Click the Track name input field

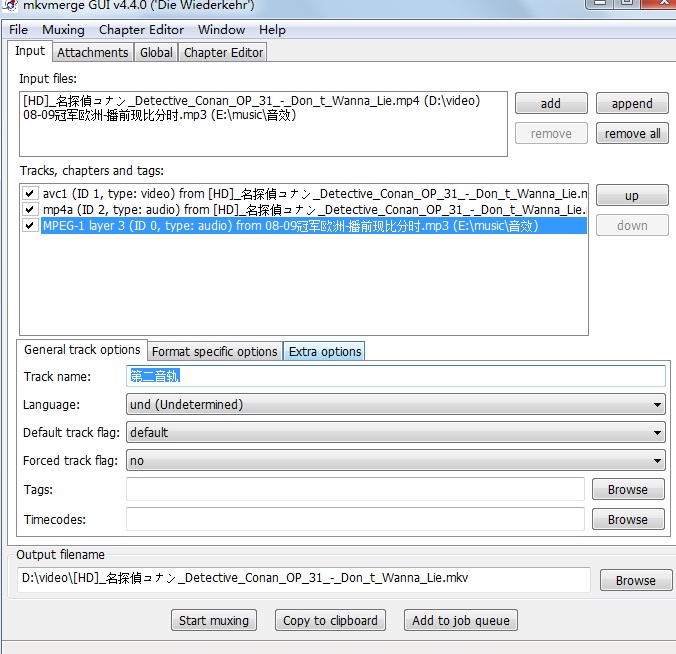click(x=395, y=376)
